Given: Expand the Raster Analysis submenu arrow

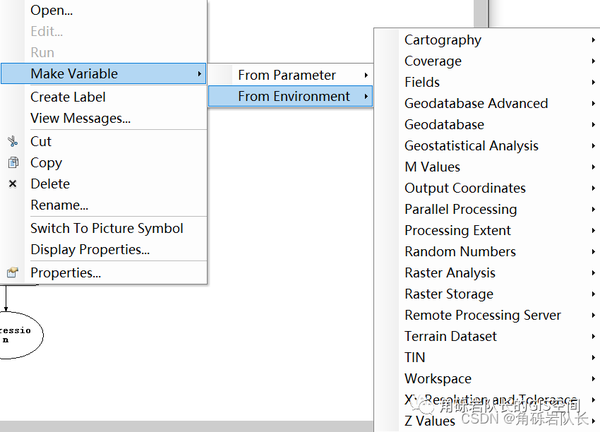Looking at the screenshot, I should 594,273.
